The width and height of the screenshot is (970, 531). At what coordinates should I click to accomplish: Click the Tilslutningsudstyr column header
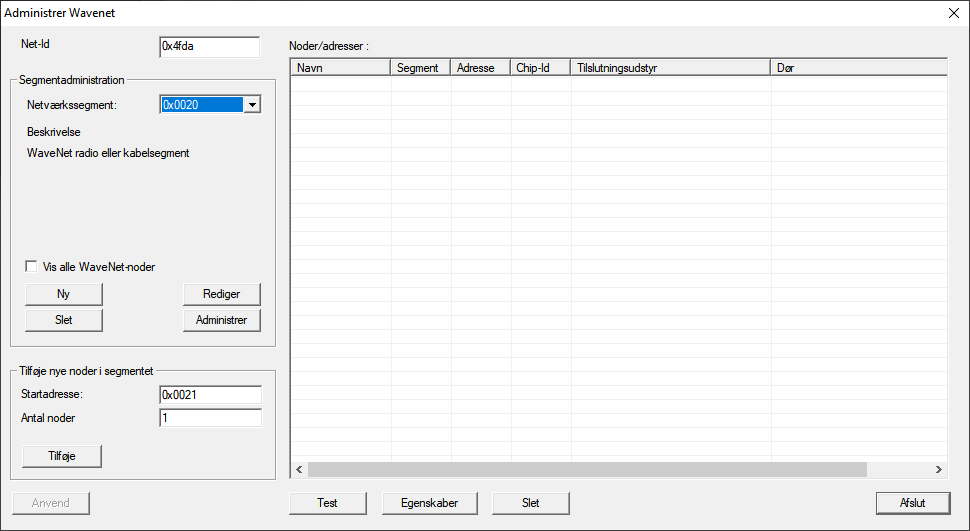pyautogui.click(x=670, y=67)
